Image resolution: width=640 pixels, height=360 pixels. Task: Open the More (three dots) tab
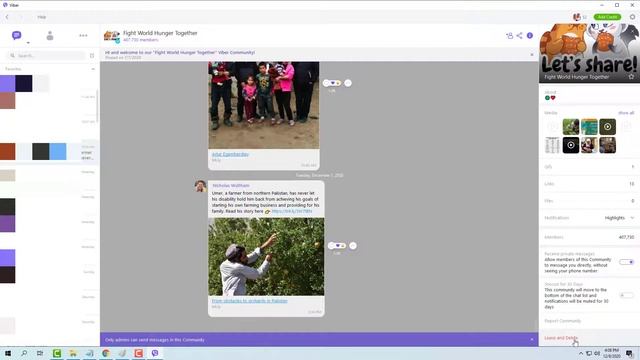[83, 36]
